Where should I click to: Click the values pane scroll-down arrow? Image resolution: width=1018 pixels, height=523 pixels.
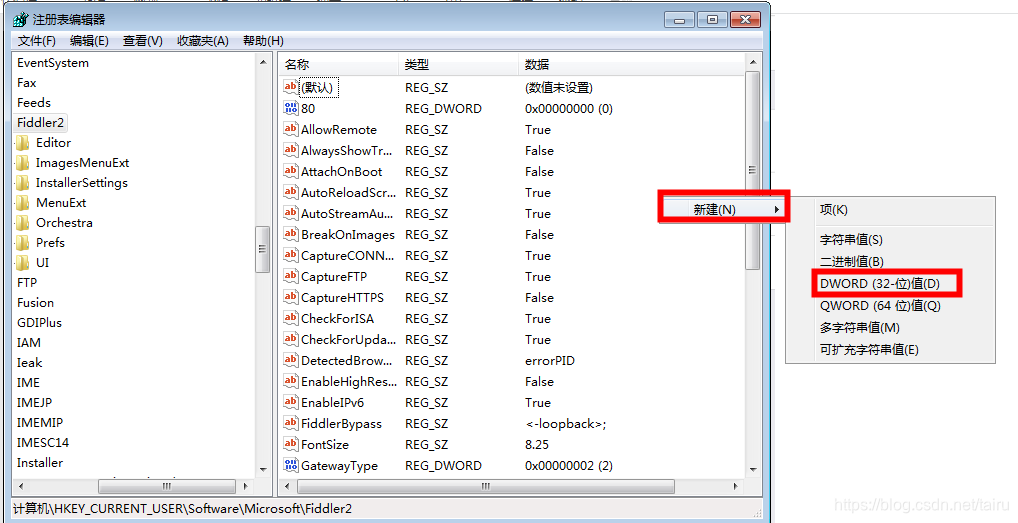point(752,469)
